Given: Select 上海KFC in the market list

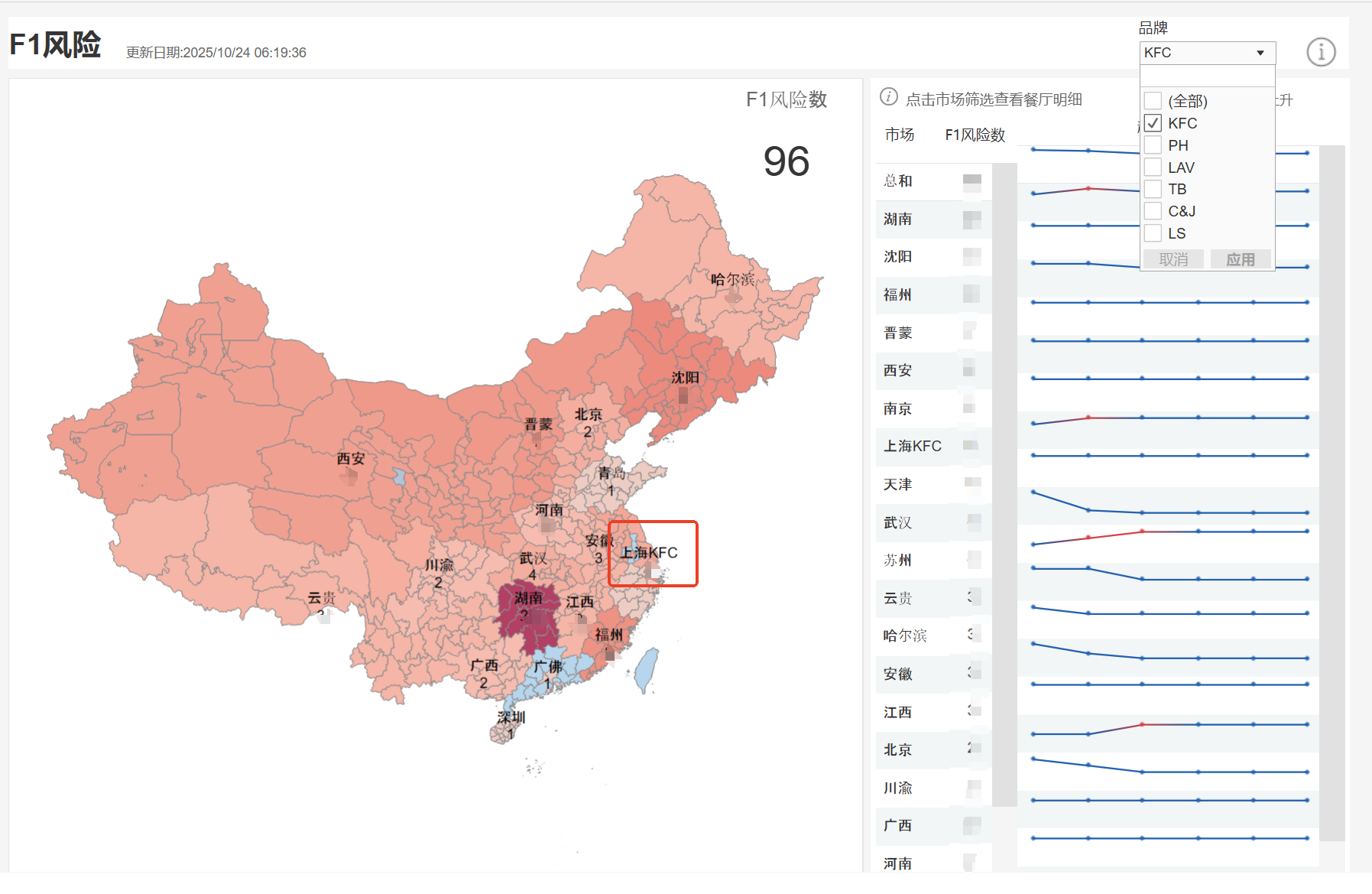Looking at the screenshot, I should tap(912, 447).
